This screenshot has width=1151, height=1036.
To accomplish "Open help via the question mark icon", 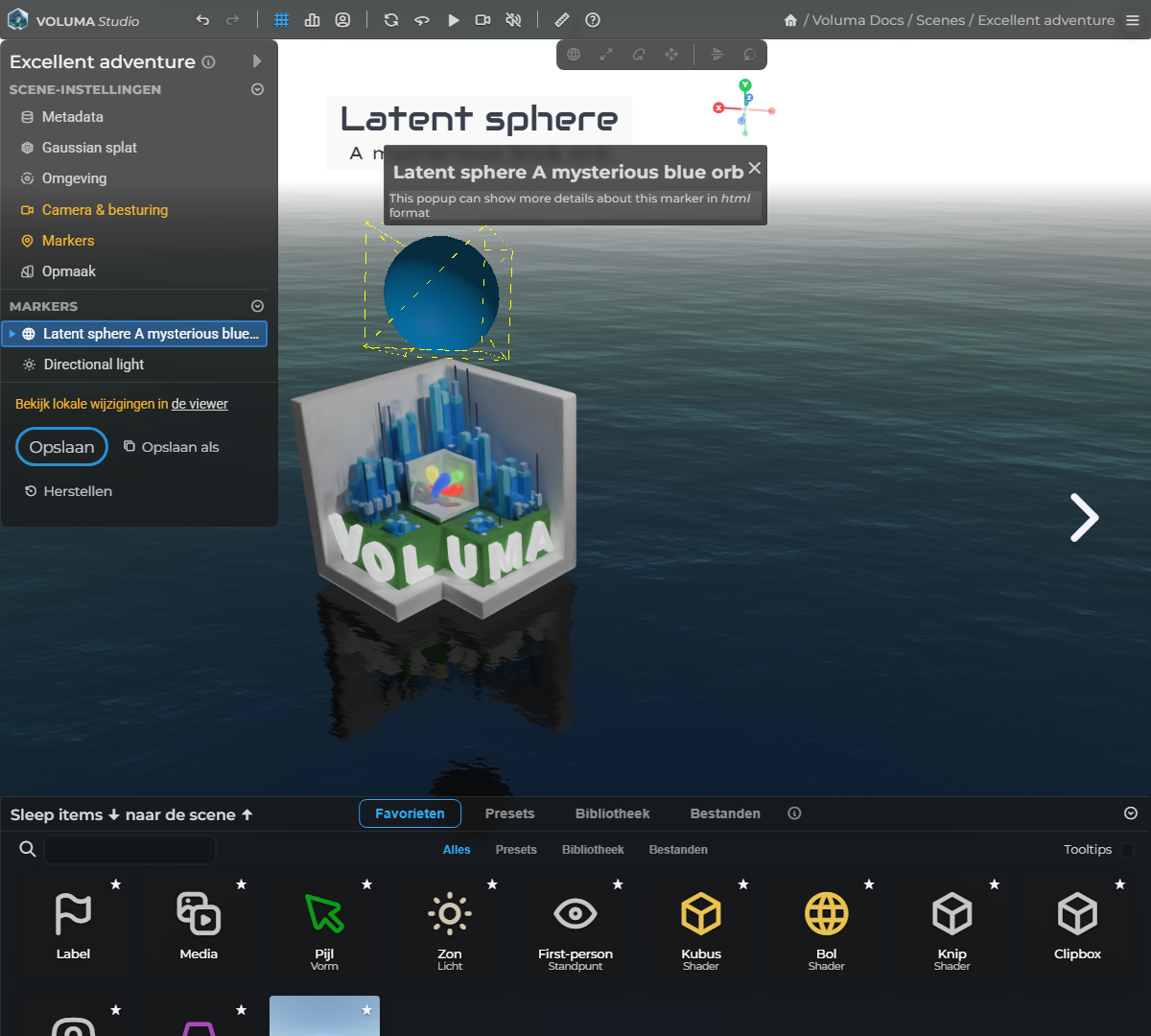I will [593, 20].
